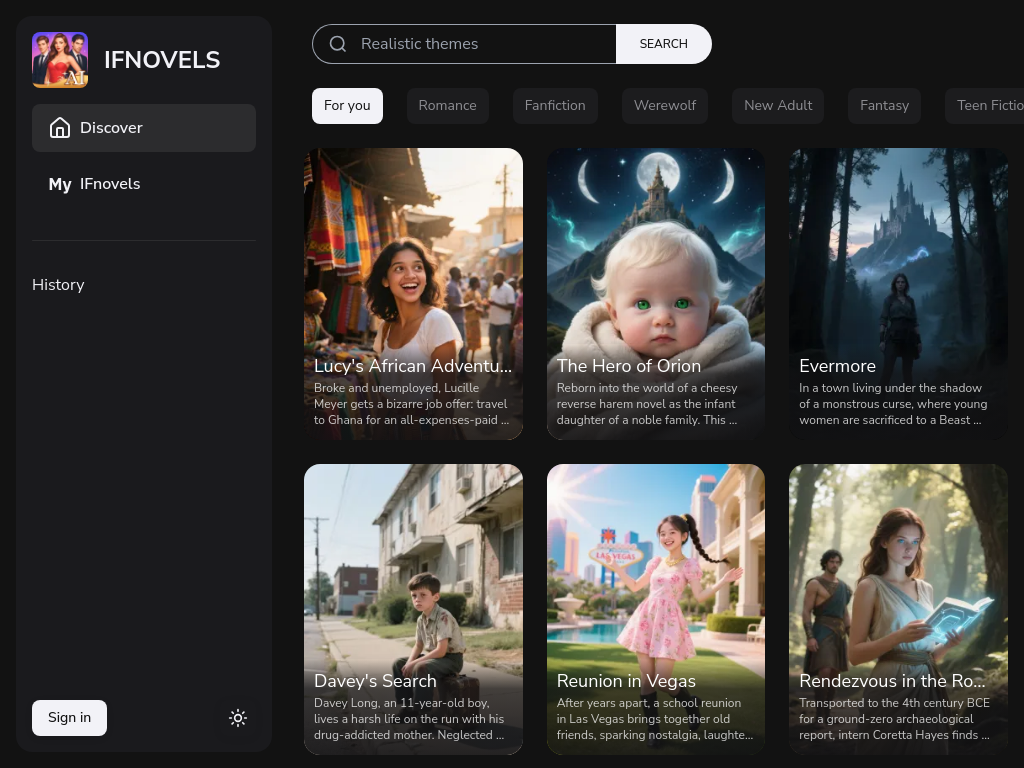Switch to the Romance category tab
The height and width of the screenshot is (768, 1024).
coord(447,106)
